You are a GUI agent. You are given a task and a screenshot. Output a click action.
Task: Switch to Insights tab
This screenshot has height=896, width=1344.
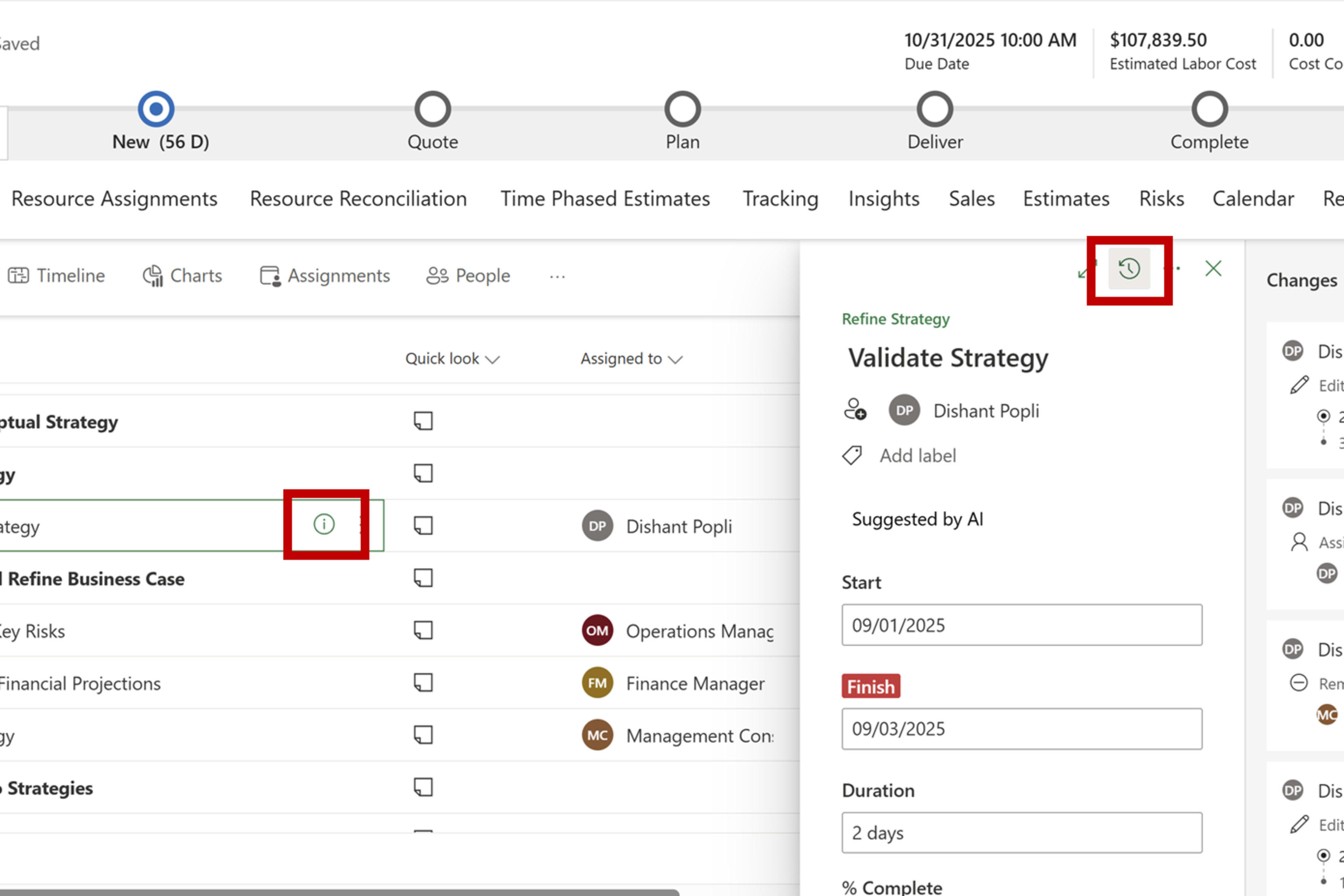click(884, 199)
